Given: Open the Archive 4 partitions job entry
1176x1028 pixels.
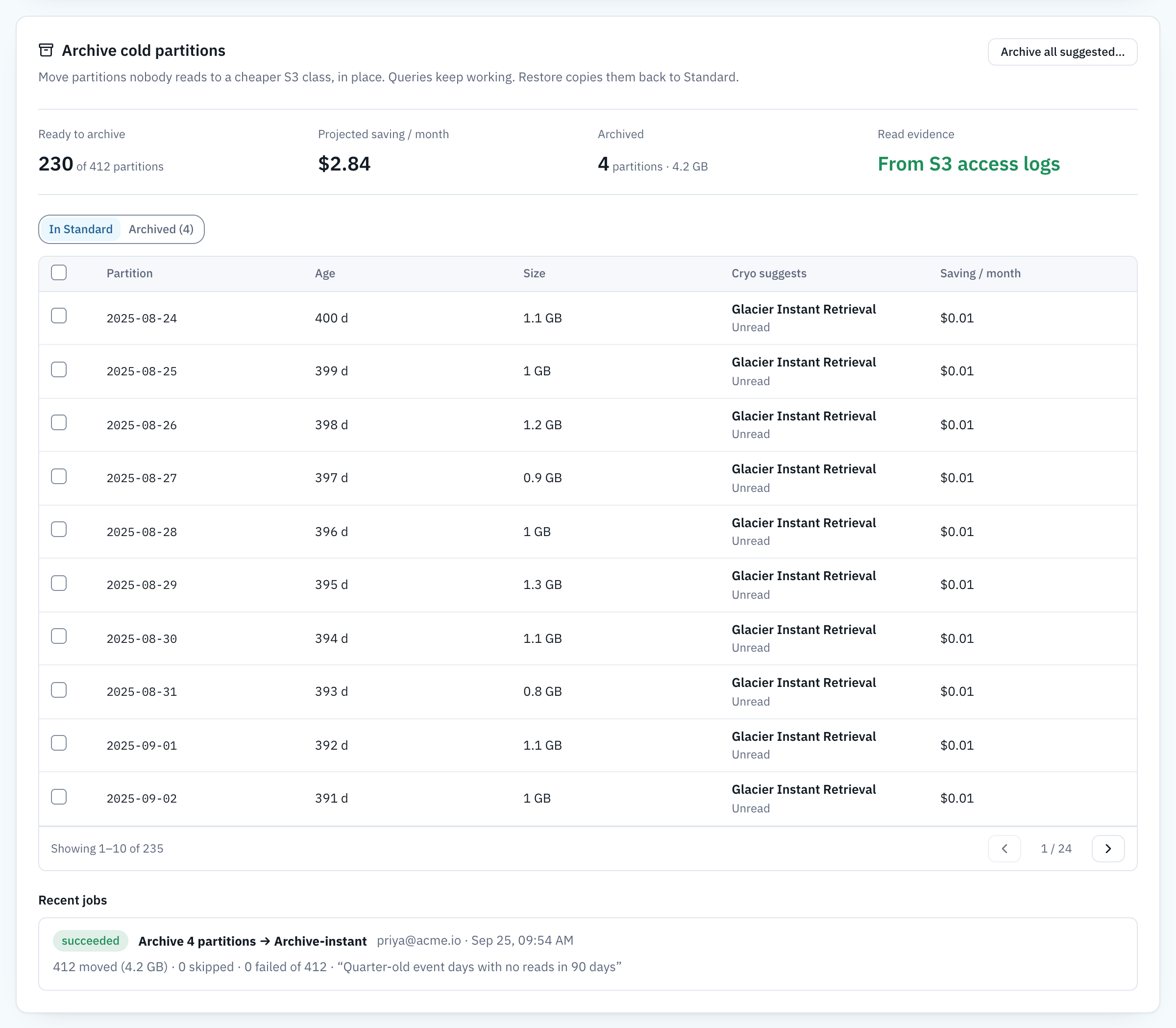Looking at the screenshot, I should 588,954.
